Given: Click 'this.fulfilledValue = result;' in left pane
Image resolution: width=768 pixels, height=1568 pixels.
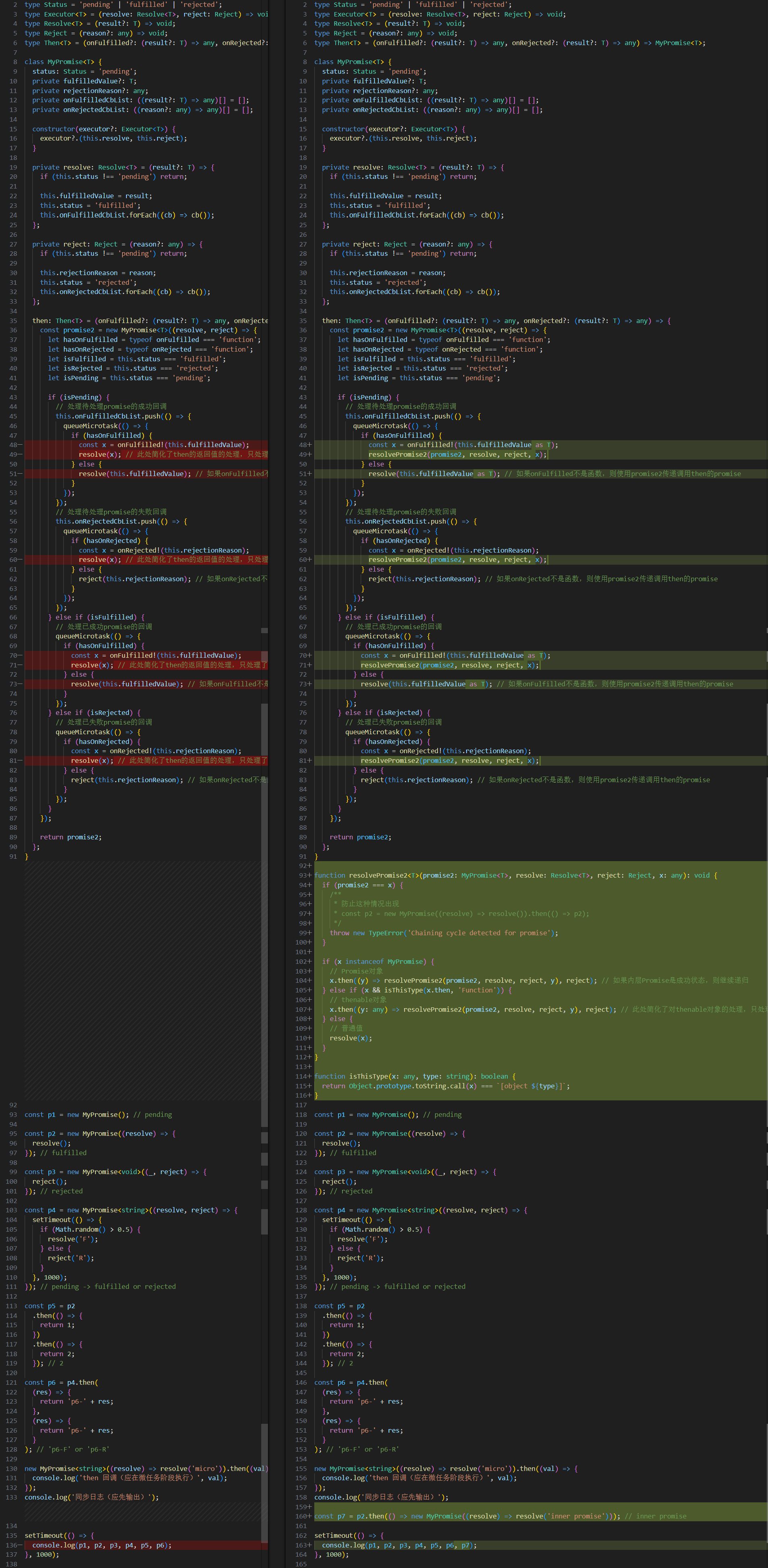Looking at the screenshot, I should click(96, 195).
